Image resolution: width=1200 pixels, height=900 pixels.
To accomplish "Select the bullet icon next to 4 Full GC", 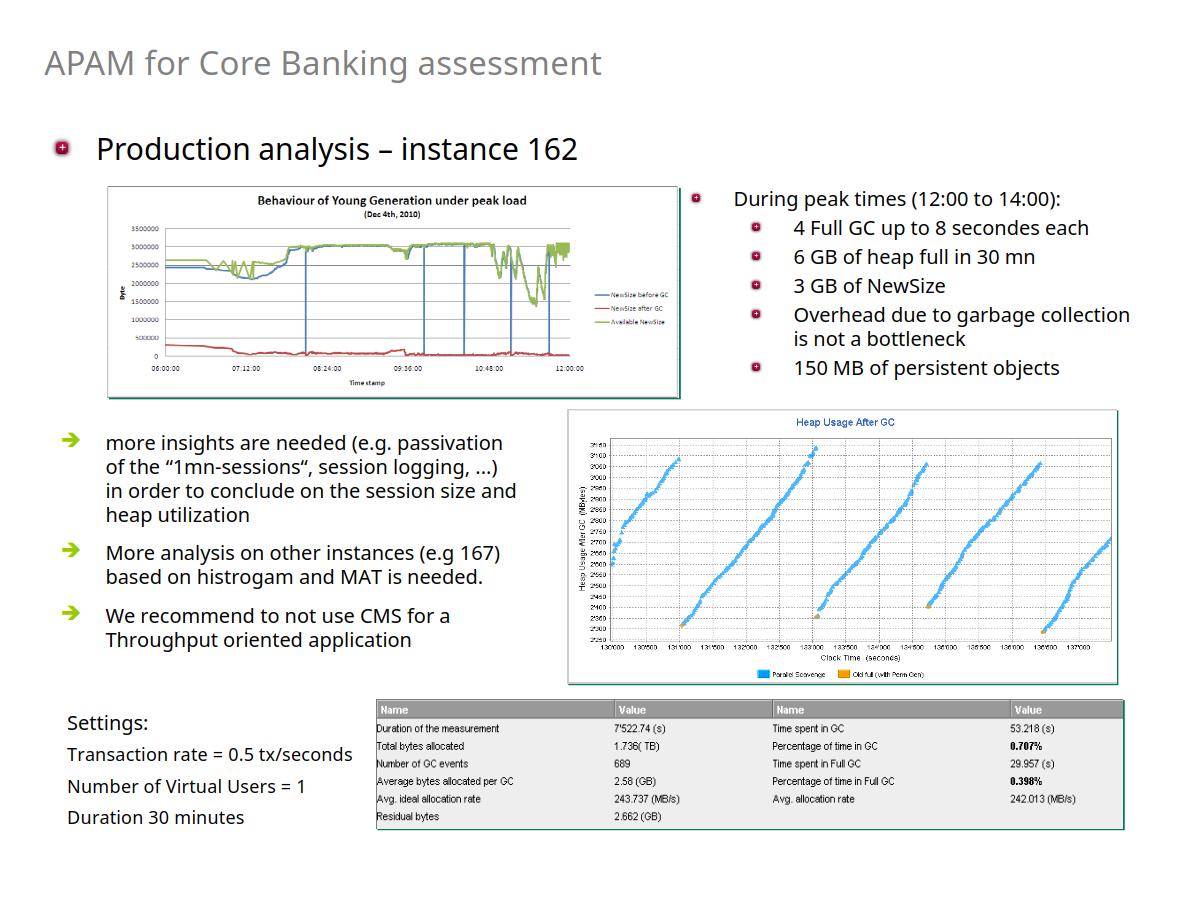I will pyautogui.click(x=756, y=227).
